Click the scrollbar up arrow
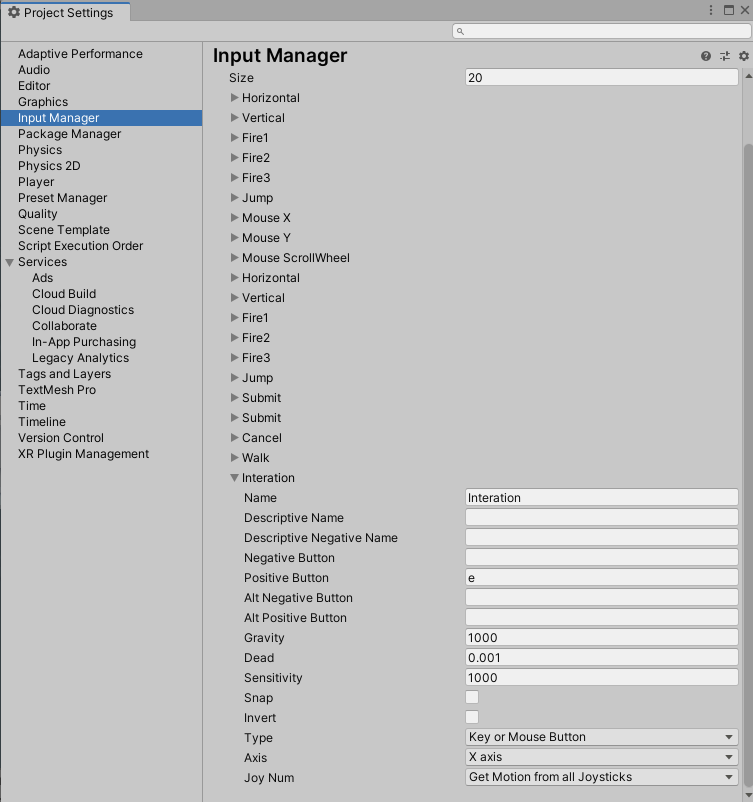 pos(748,76)
